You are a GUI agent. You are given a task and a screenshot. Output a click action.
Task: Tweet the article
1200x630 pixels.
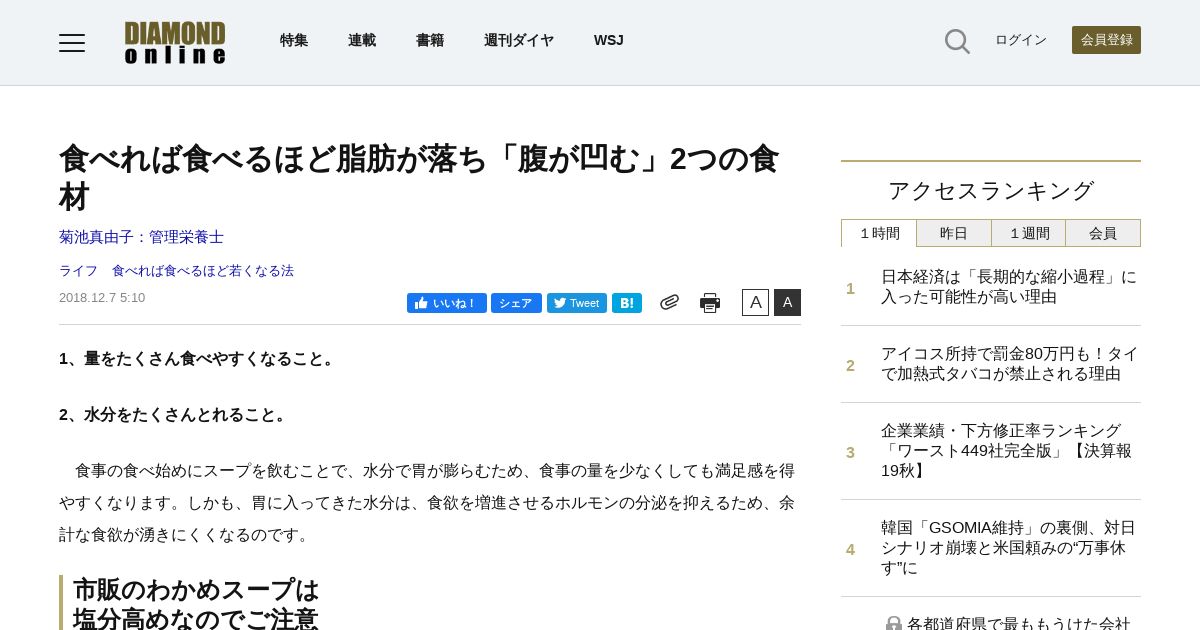(577, 303)
